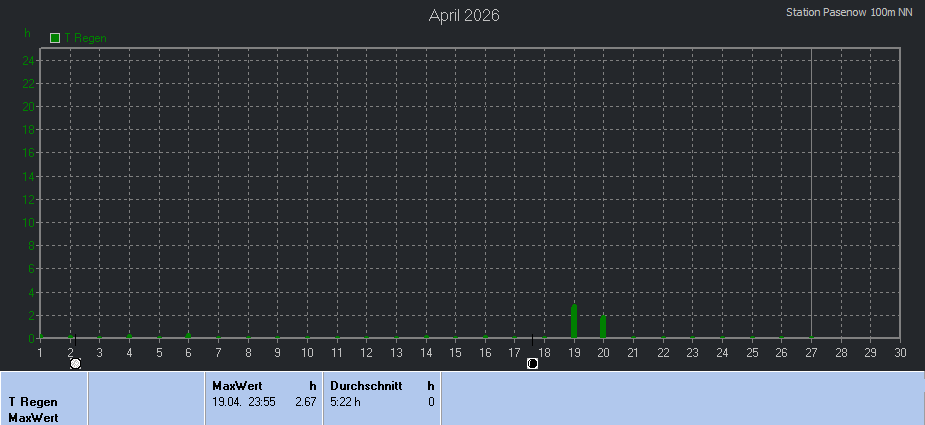This screenshot has width=925, height=425.
Task: Click day 30 on the x-axis
Action: tap(900, 352)
